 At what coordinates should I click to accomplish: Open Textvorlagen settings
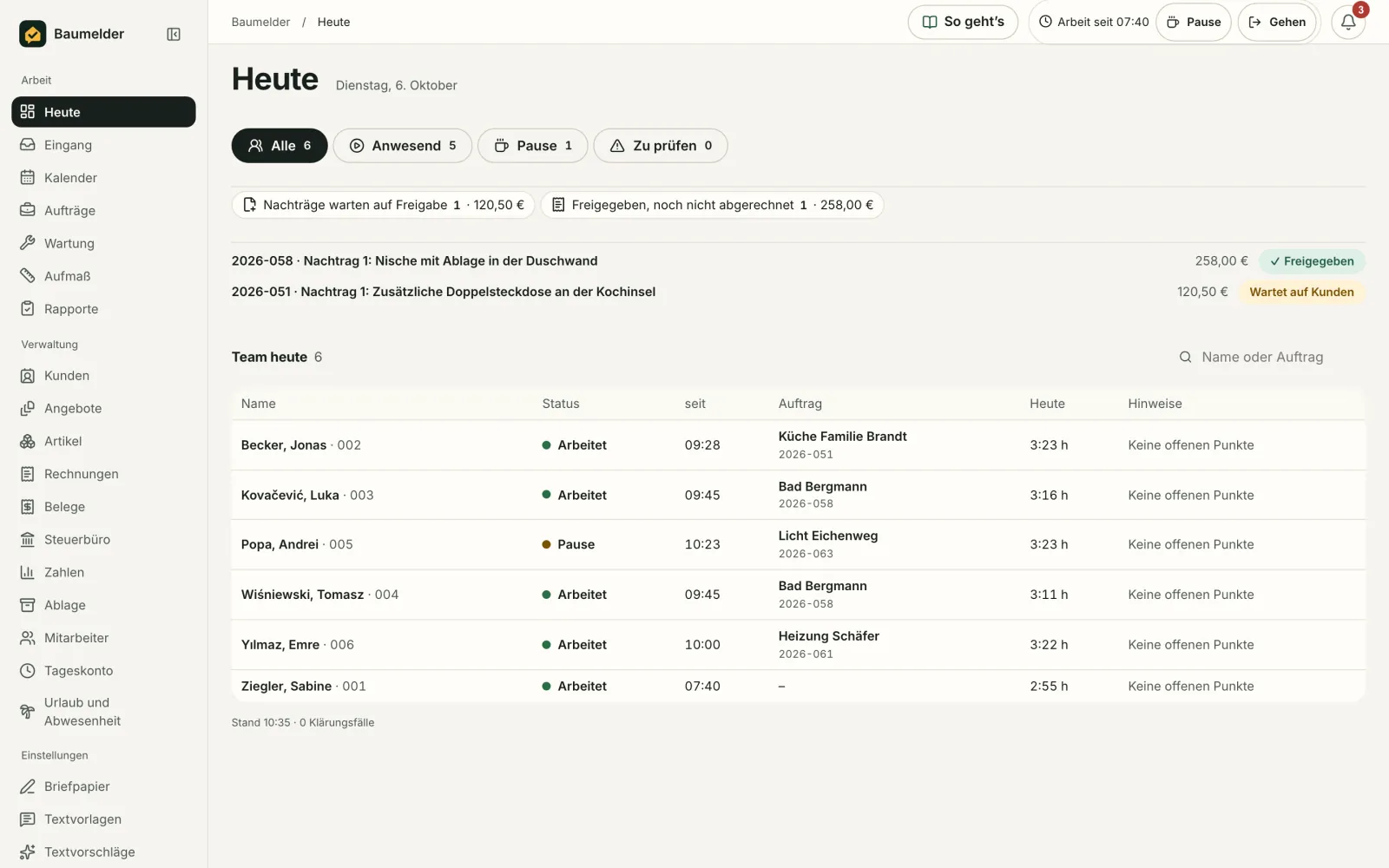coord(103,819)
